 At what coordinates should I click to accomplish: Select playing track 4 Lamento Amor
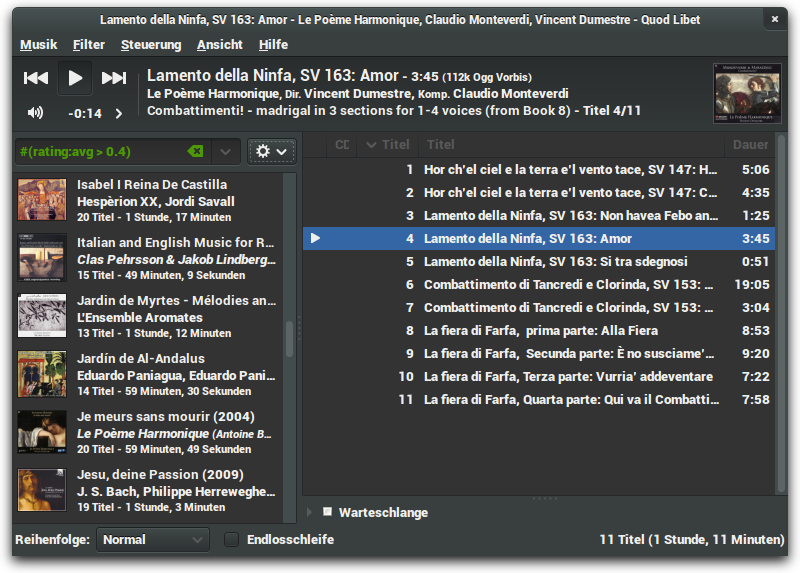point(539,238)
